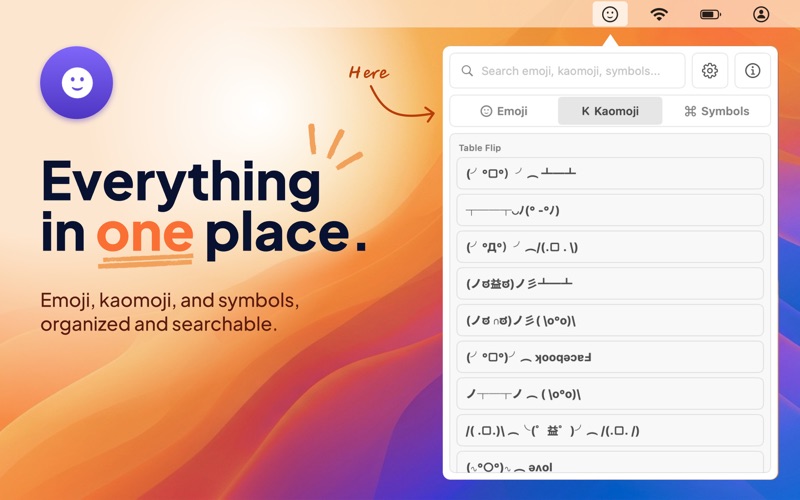
Task: Switch to the Emoji tab
Action: (x=504, y=111)
